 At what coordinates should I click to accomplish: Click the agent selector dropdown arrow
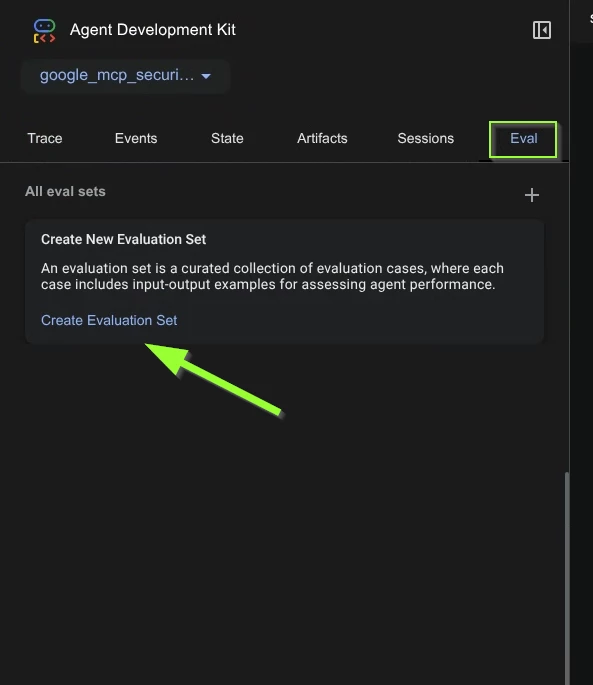tap(206, 76)
